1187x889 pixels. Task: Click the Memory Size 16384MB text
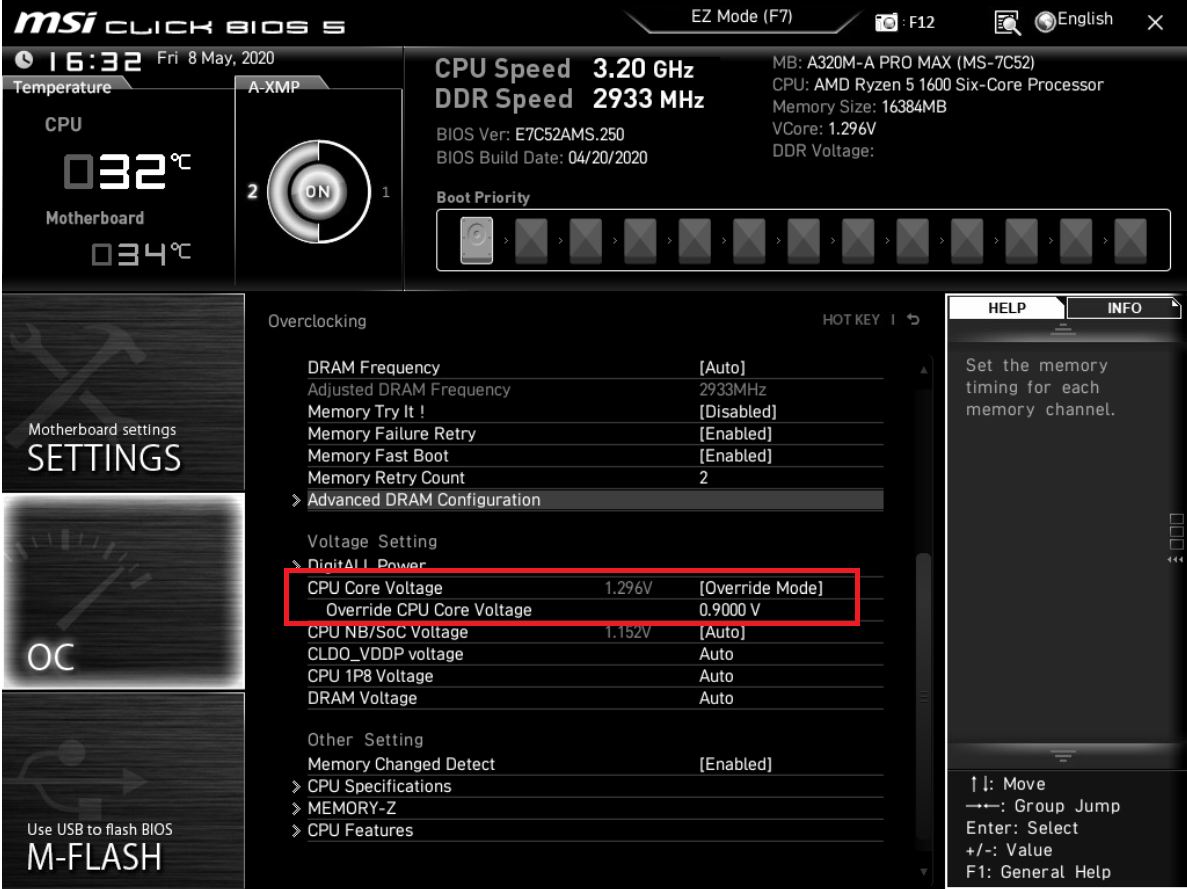(x=859, y=107)
